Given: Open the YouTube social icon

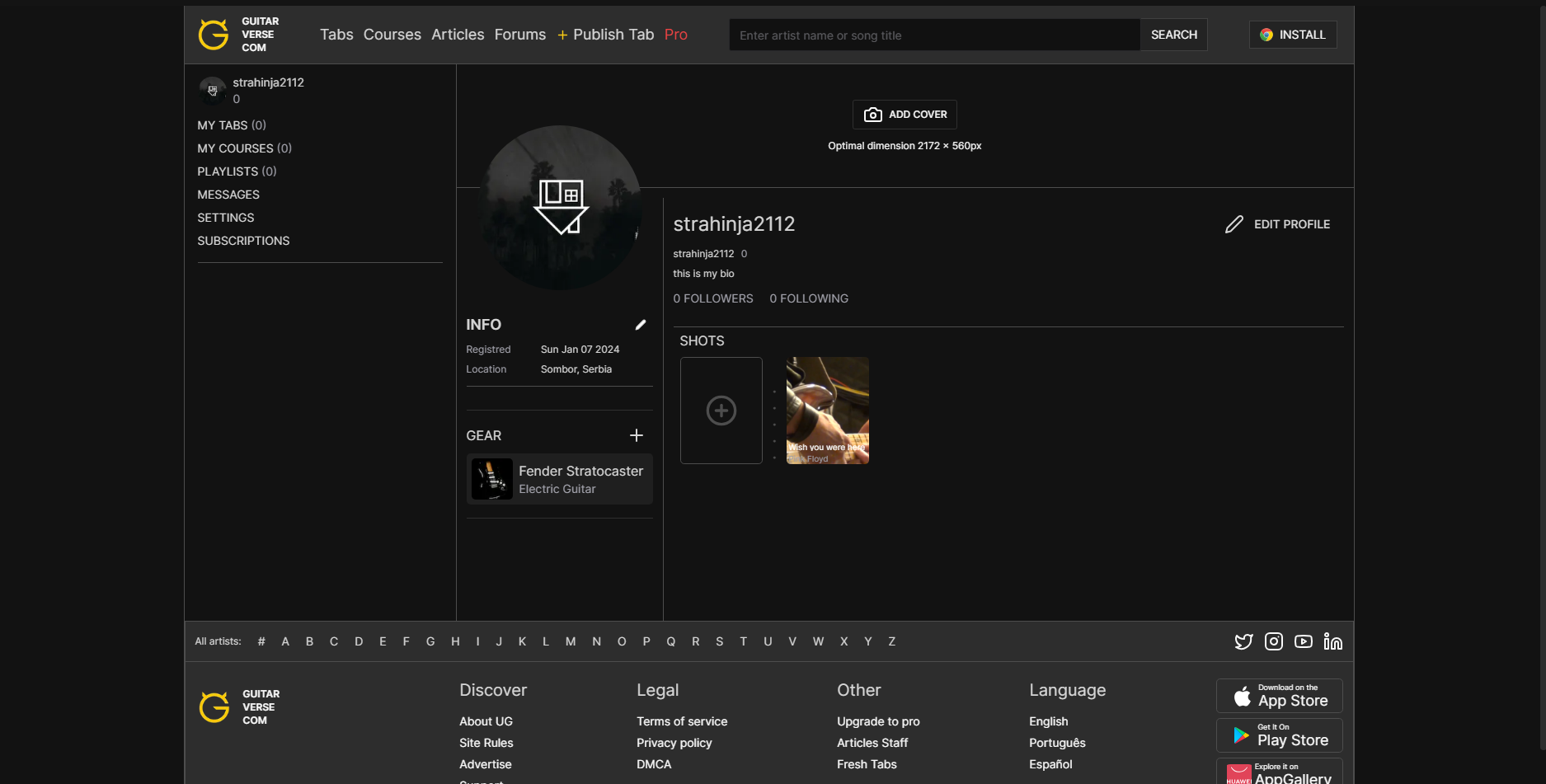Looking at the screenshot, I should [1304, 641].
